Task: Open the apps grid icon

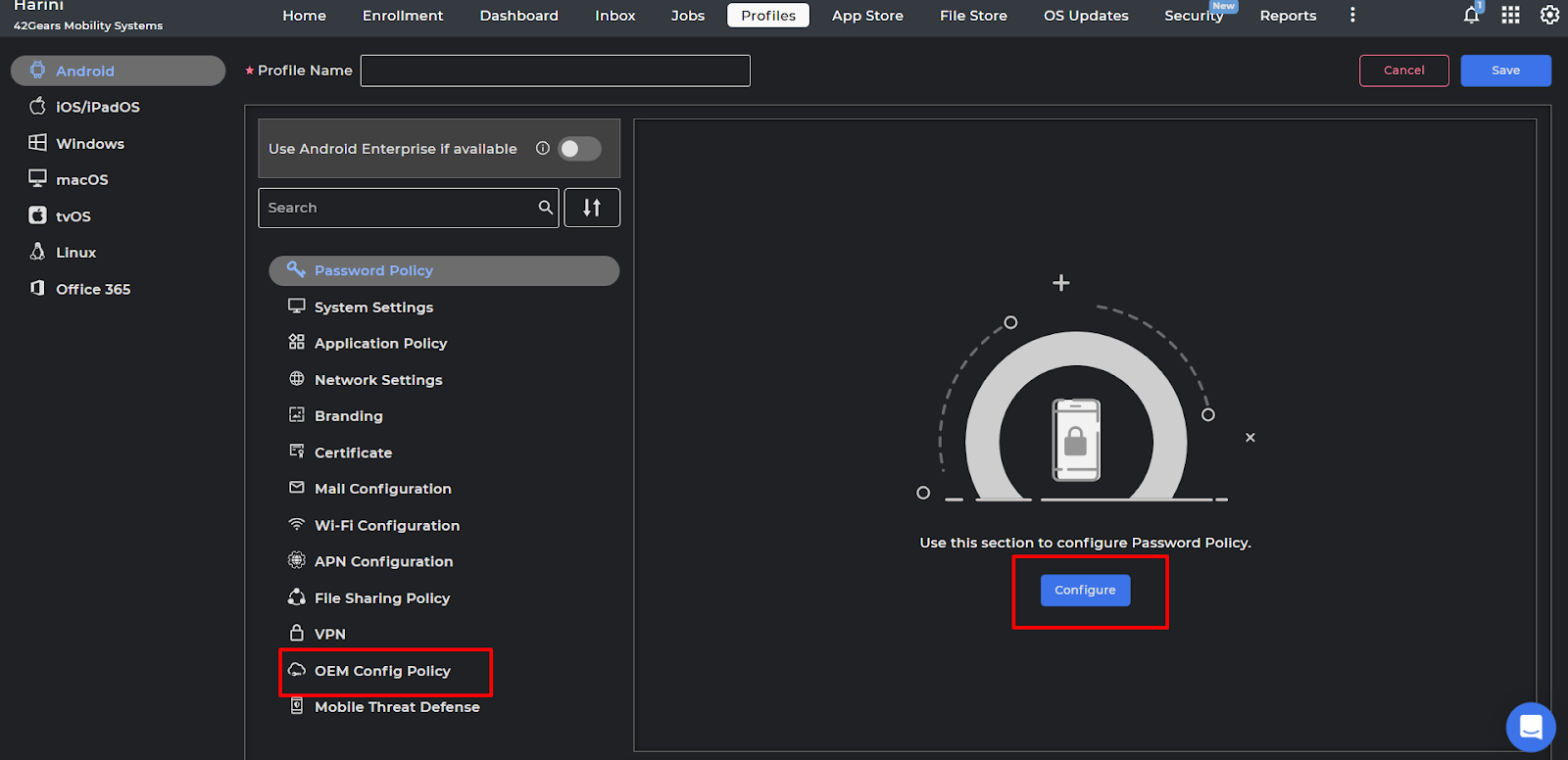Action: pyautogui.click(x=1510, y=15)
